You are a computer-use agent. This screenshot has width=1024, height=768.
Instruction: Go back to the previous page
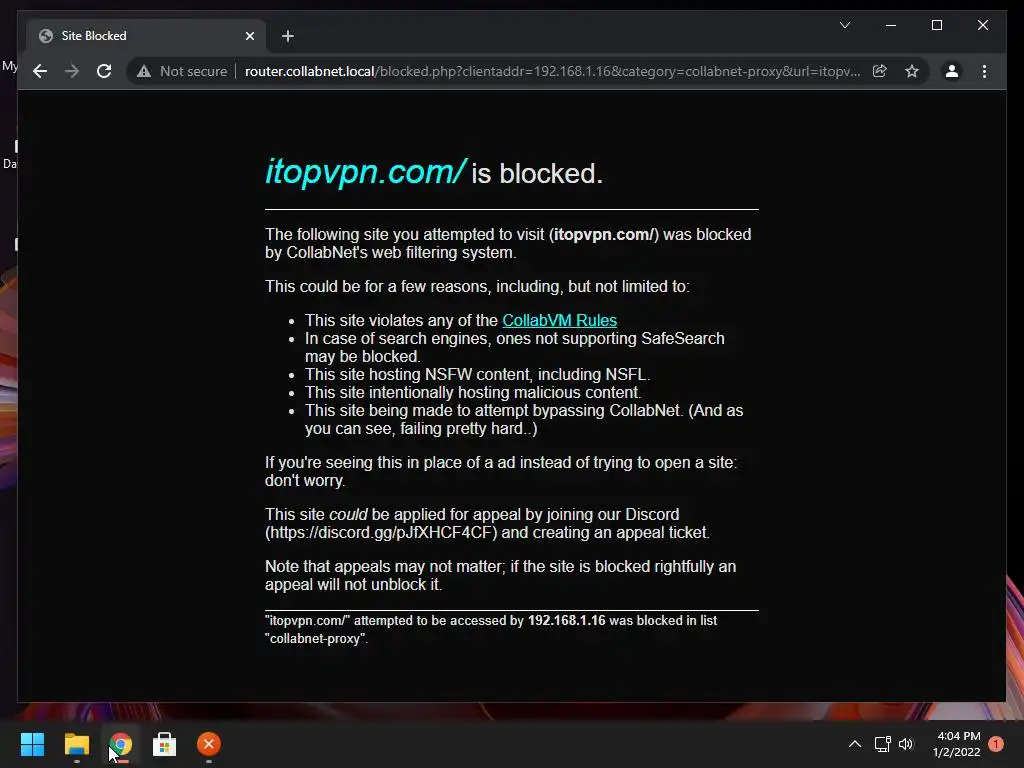click(40, 71)
